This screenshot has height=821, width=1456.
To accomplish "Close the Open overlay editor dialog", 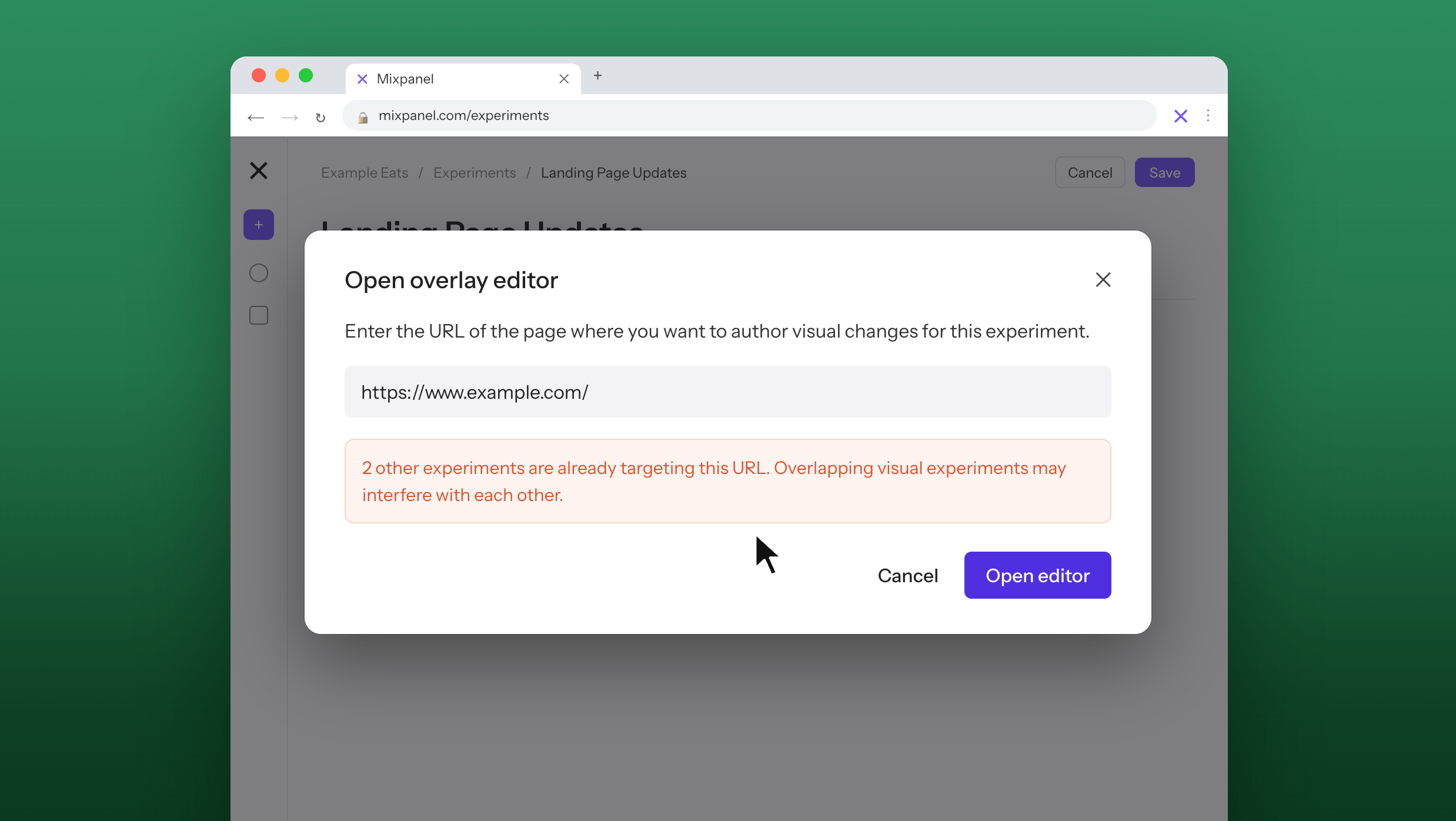I will [1103, 280].
